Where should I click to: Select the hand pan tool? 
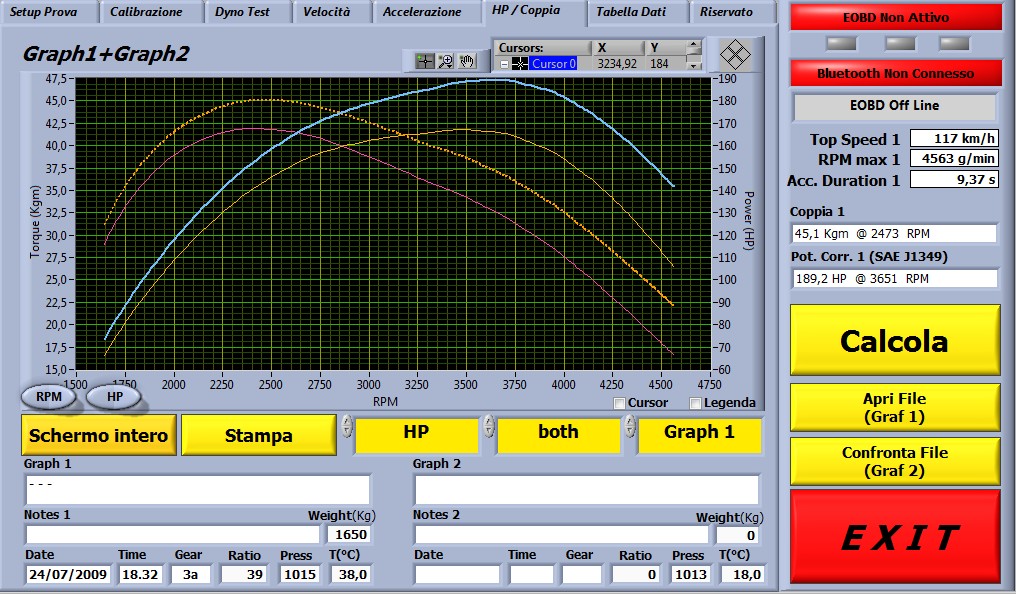coord(466,61)
